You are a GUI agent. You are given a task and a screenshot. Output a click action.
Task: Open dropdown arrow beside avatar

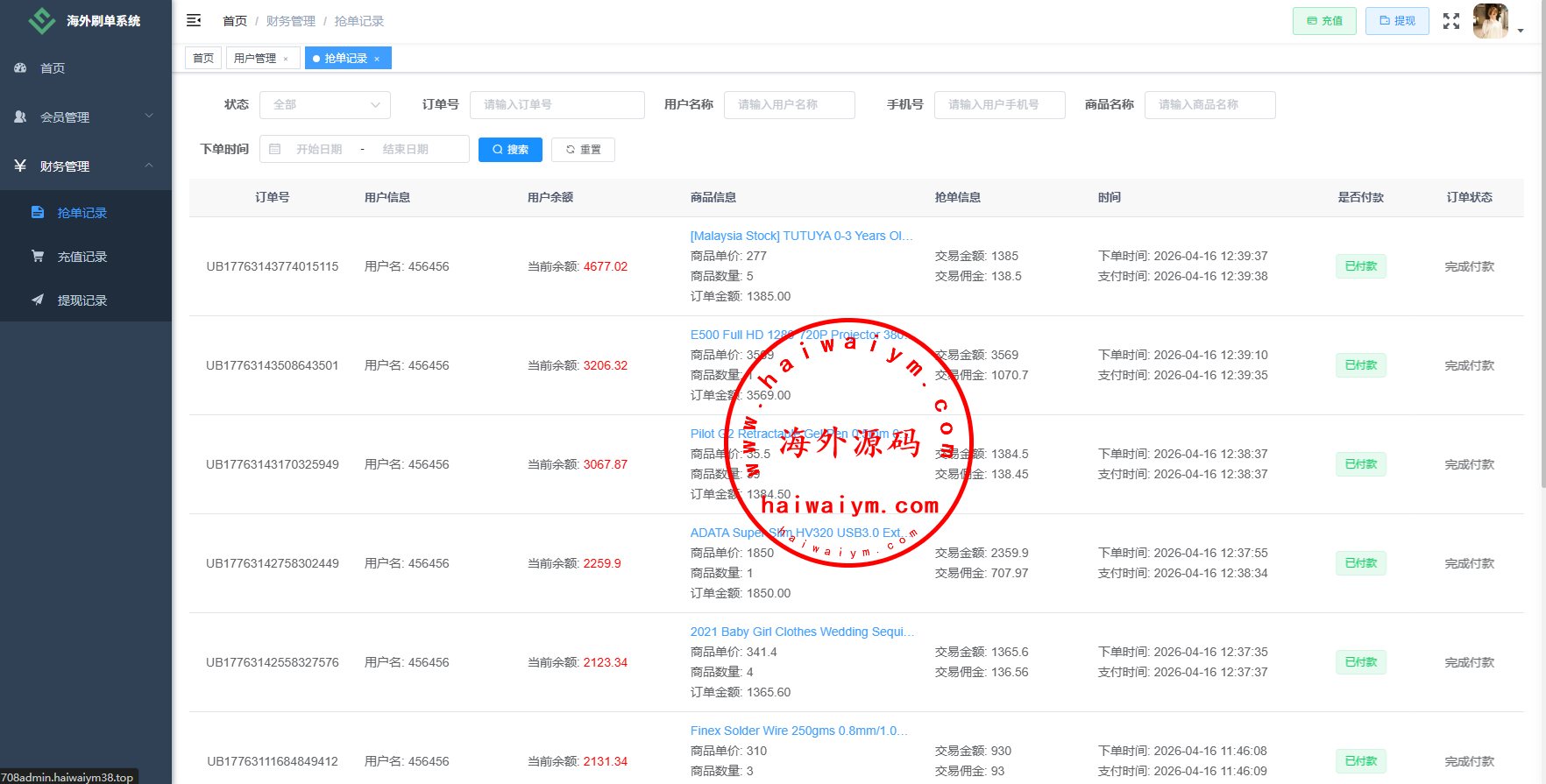(1521, 30)
